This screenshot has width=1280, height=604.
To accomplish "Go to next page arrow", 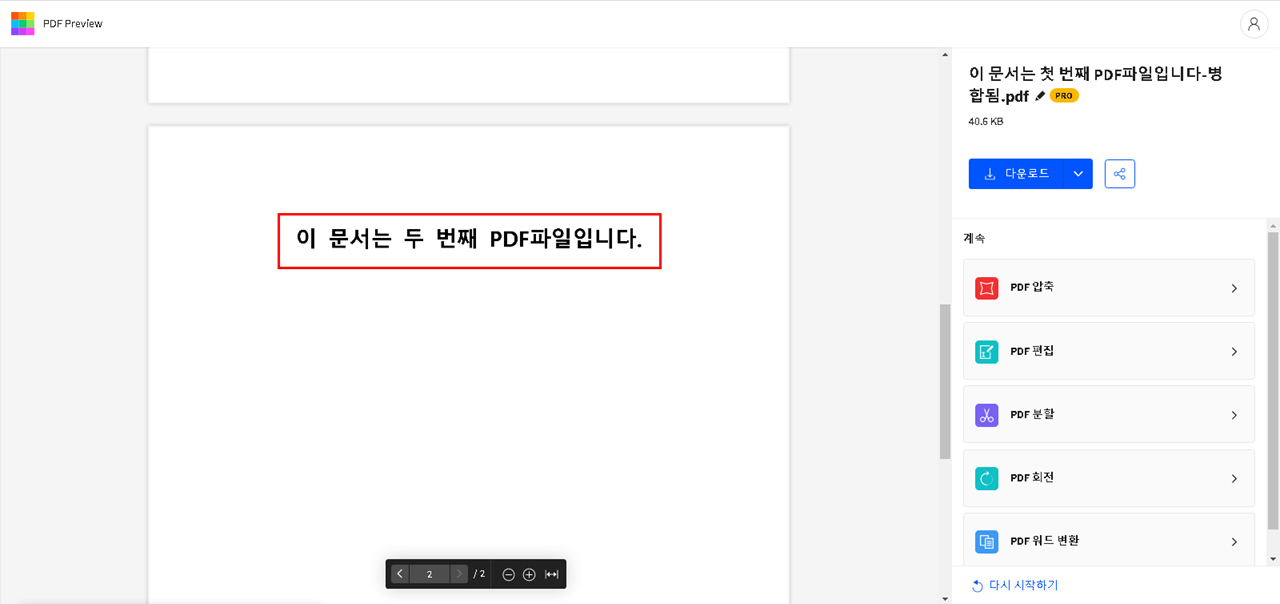I will coord(459,574).
